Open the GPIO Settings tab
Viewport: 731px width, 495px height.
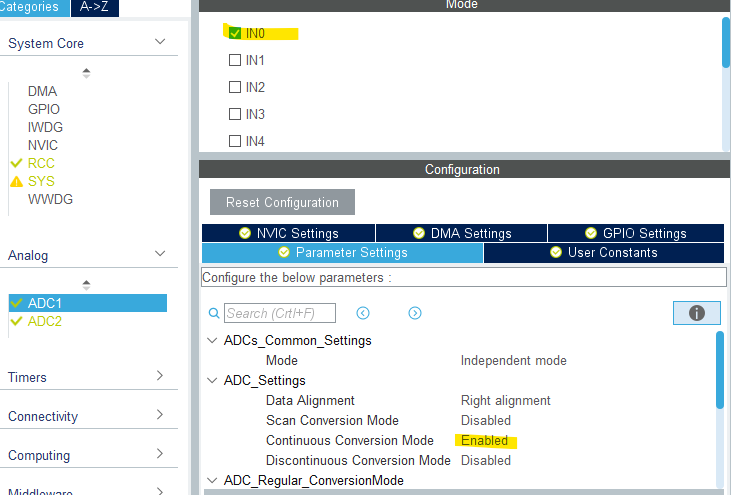(x=636, y=233)
